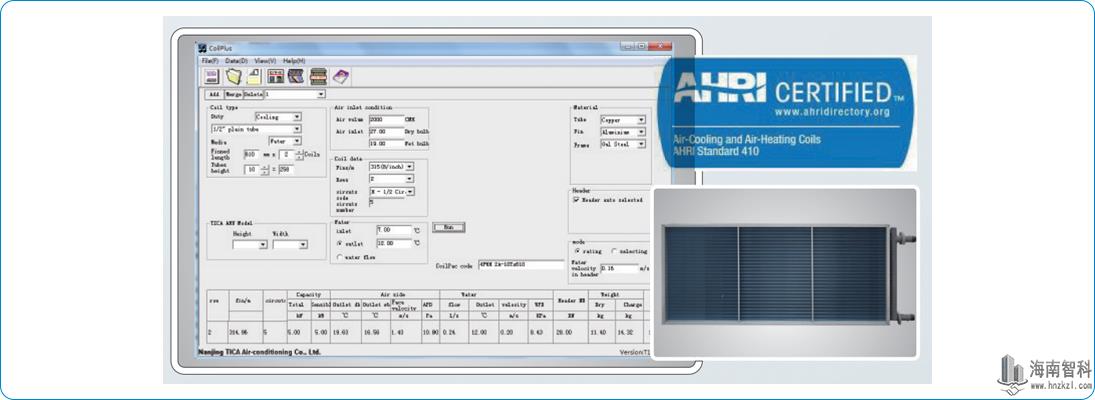
Task: Open the circuits code dropdown
Action: (x=392, y=191)
